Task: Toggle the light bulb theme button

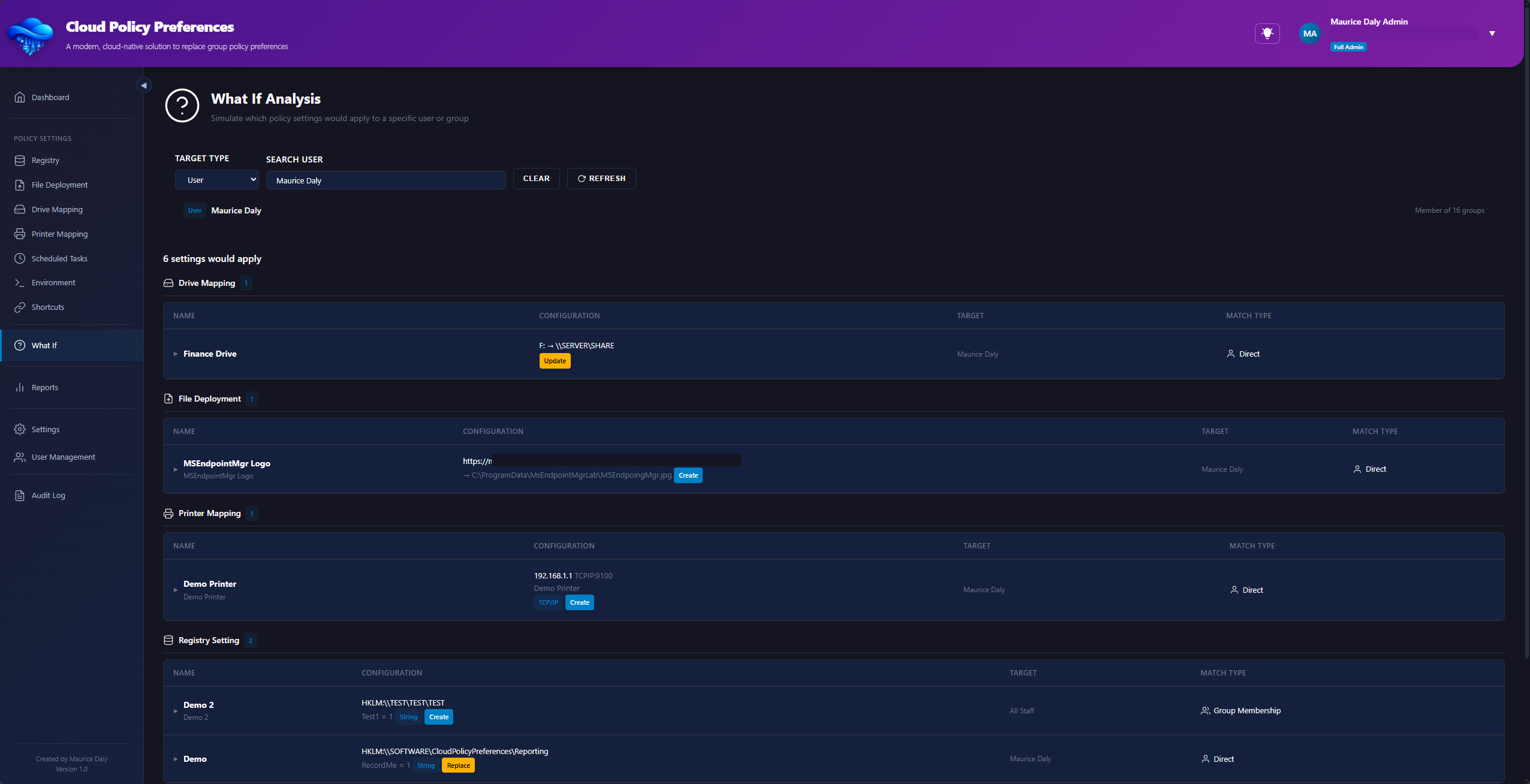Action: tap(1267, 34)
